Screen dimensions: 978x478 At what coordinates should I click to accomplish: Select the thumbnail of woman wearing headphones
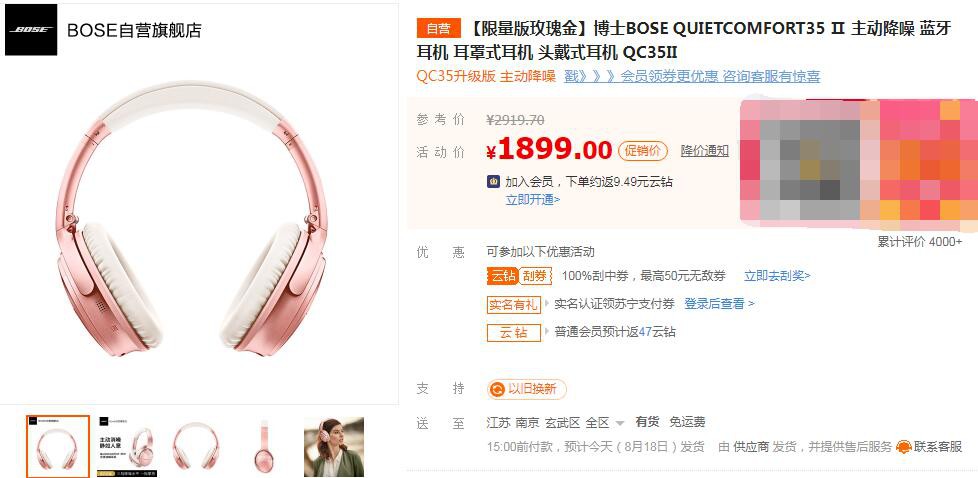[334, 447]
